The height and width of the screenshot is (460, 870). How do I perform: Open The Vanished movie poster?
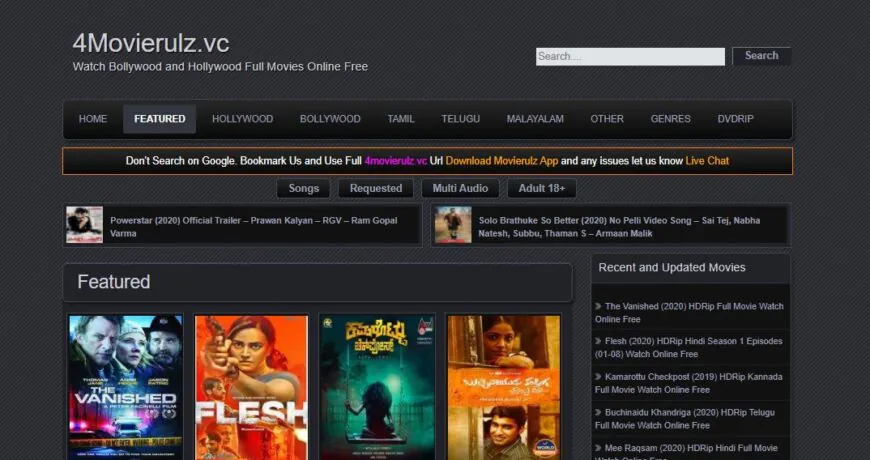(126, 387)
